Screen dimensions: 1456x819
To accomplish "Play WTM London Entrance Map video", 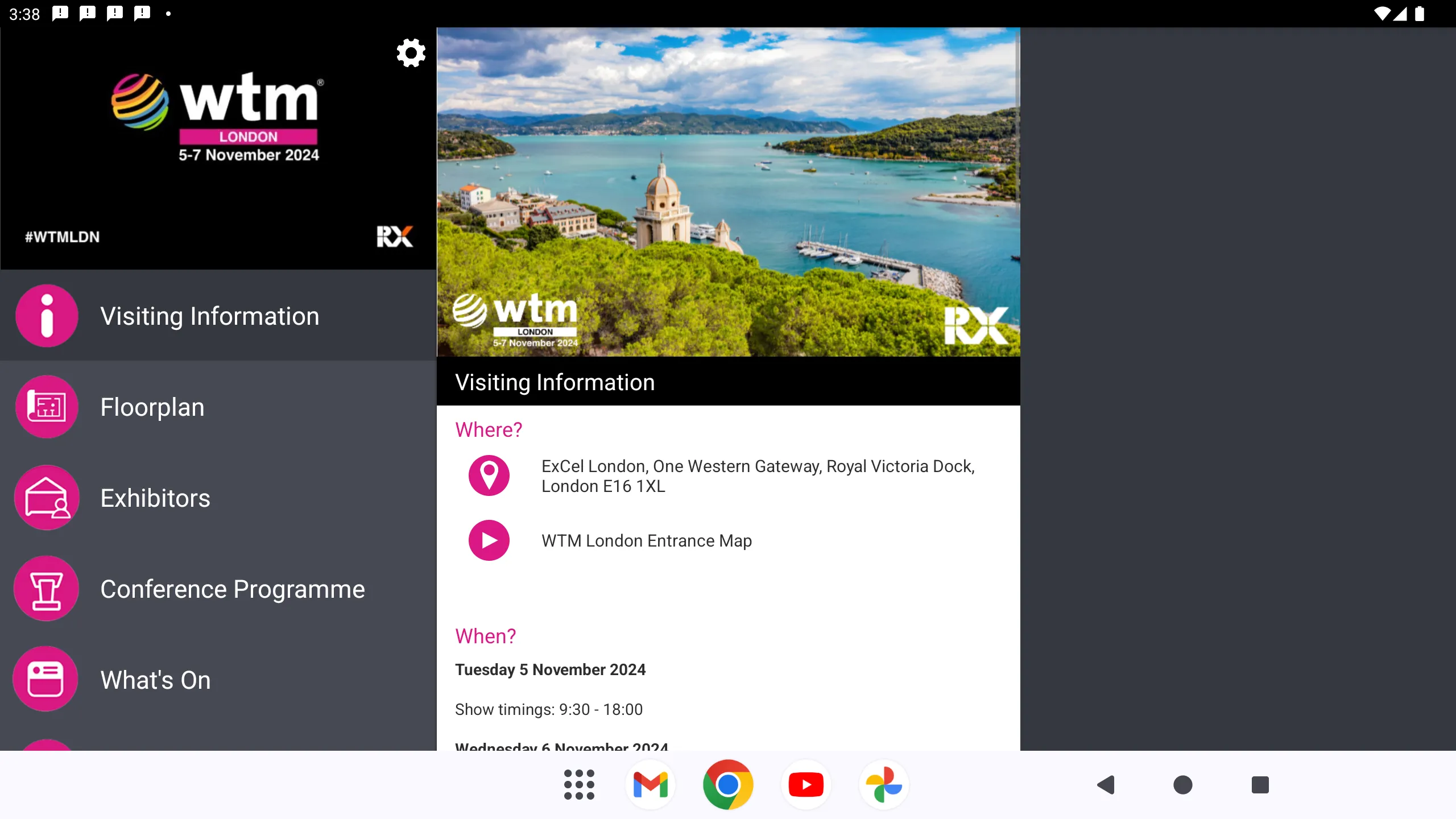I will coord(489,540).
